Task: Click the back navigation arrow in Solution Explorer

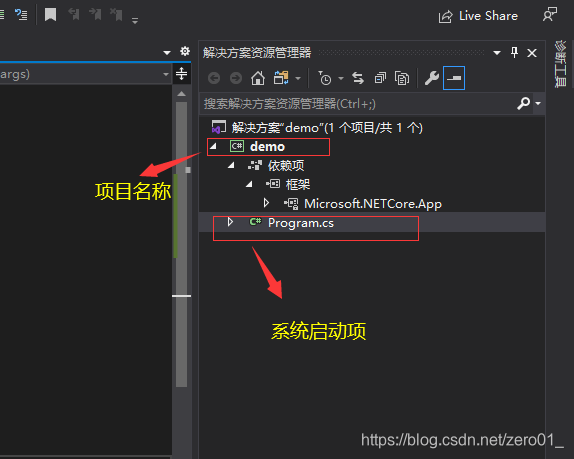Action: pyautogui.click(x=214, y=78)
